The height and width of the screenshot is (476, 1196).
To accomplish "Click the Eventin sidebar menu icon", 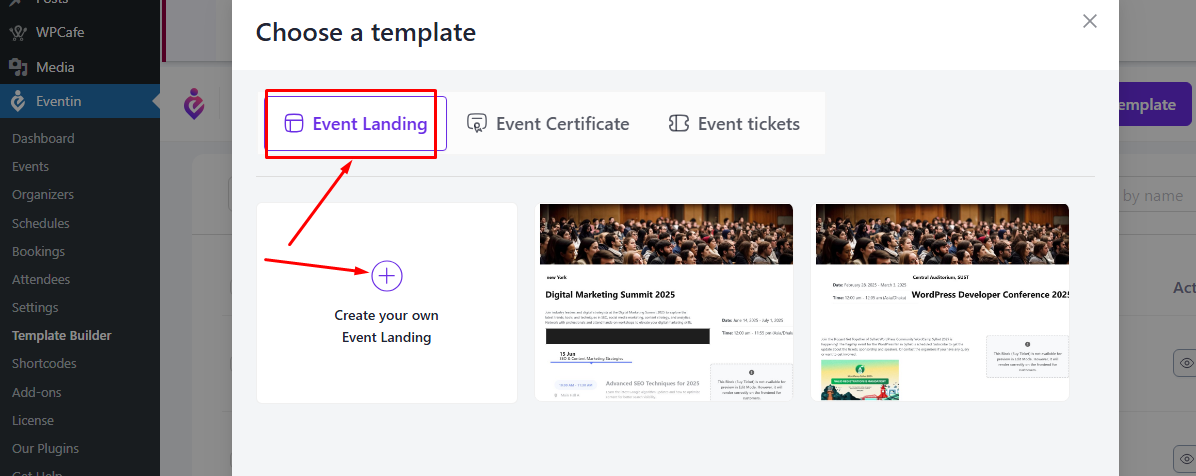I will point(18,101).
